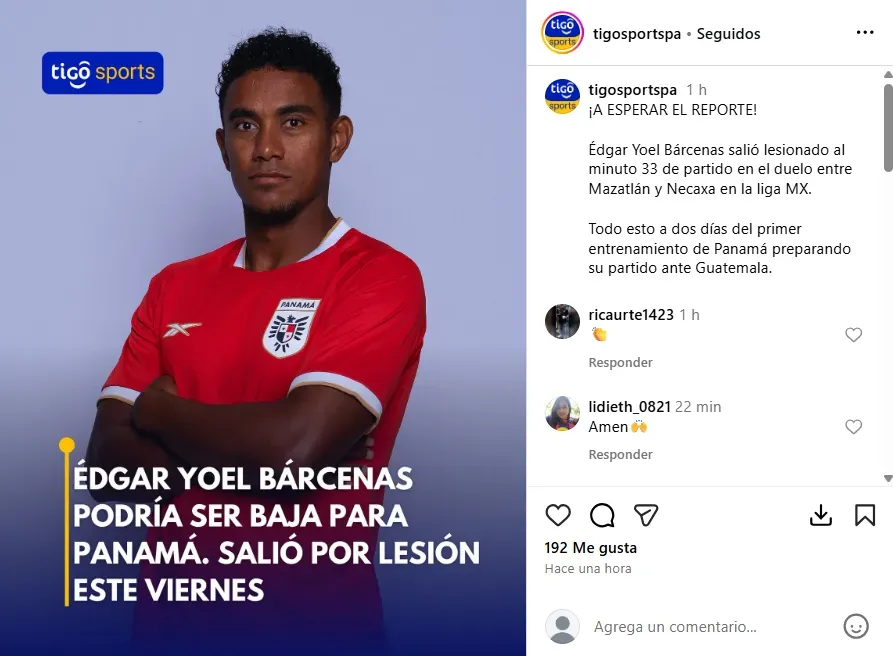
Task: Open the tigosportspa username link in the header
Action: coord(637,34)
